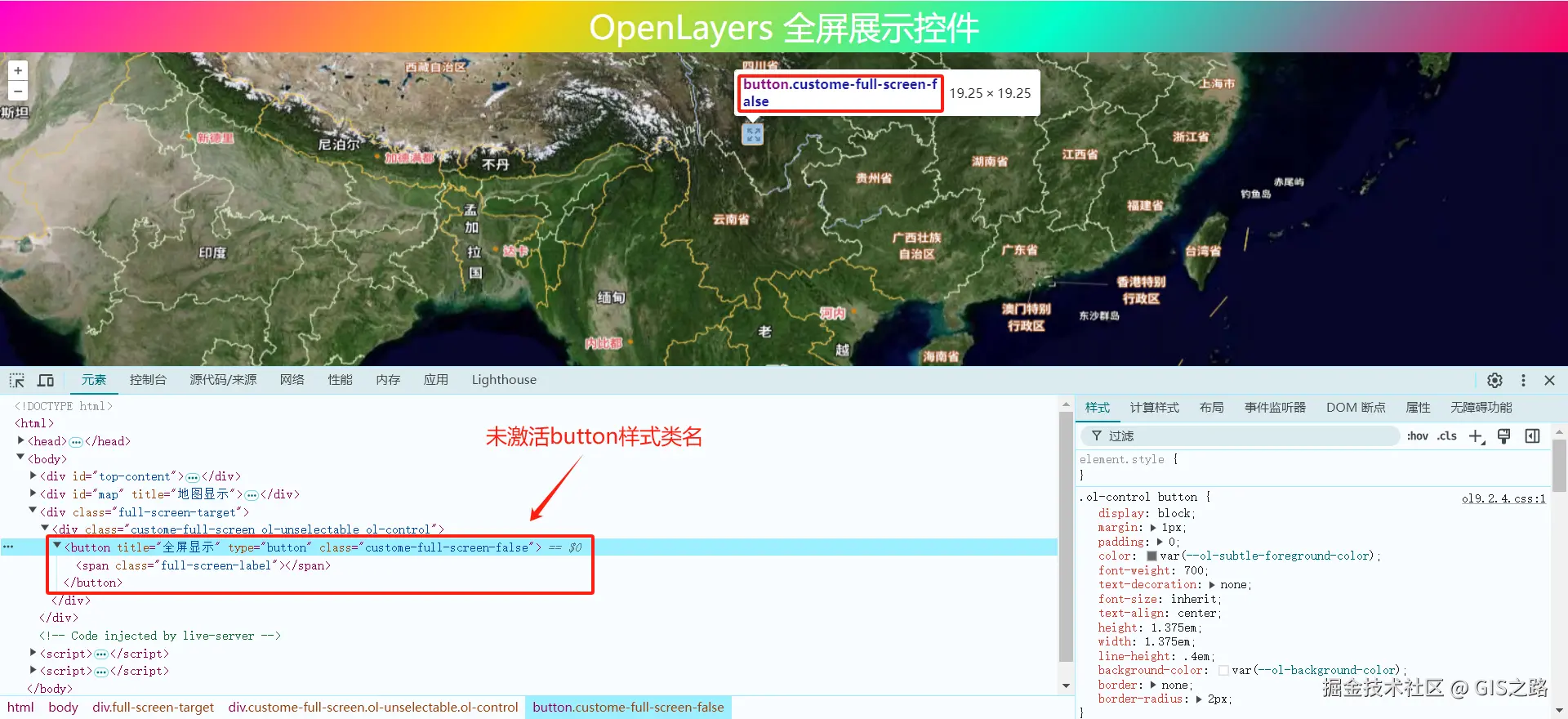Collapse the div full-screen-target node
This screenshot has height=719, width=1568.
coord(33,511)
